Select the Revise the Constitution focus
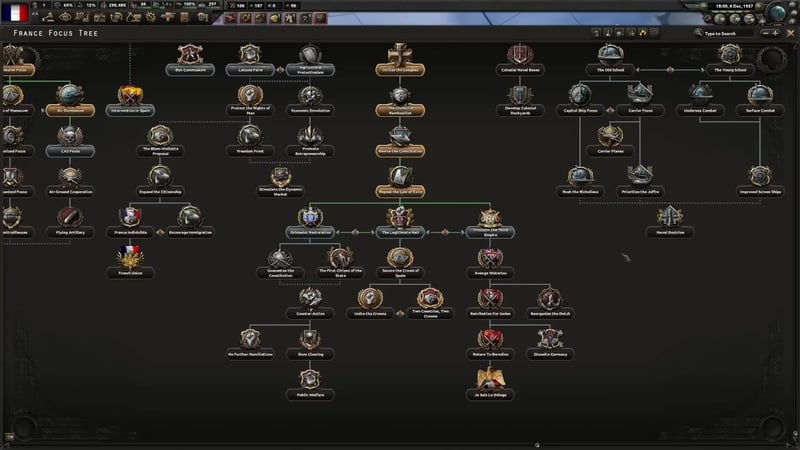800x450 pixels. pos(400,141)
